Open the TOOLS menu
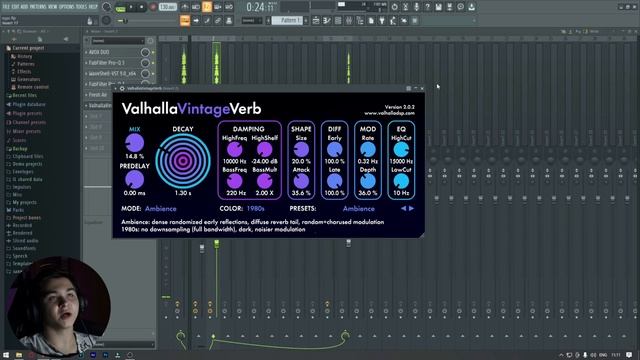This screenshot has width=640, height=360. tap(81, 7)
